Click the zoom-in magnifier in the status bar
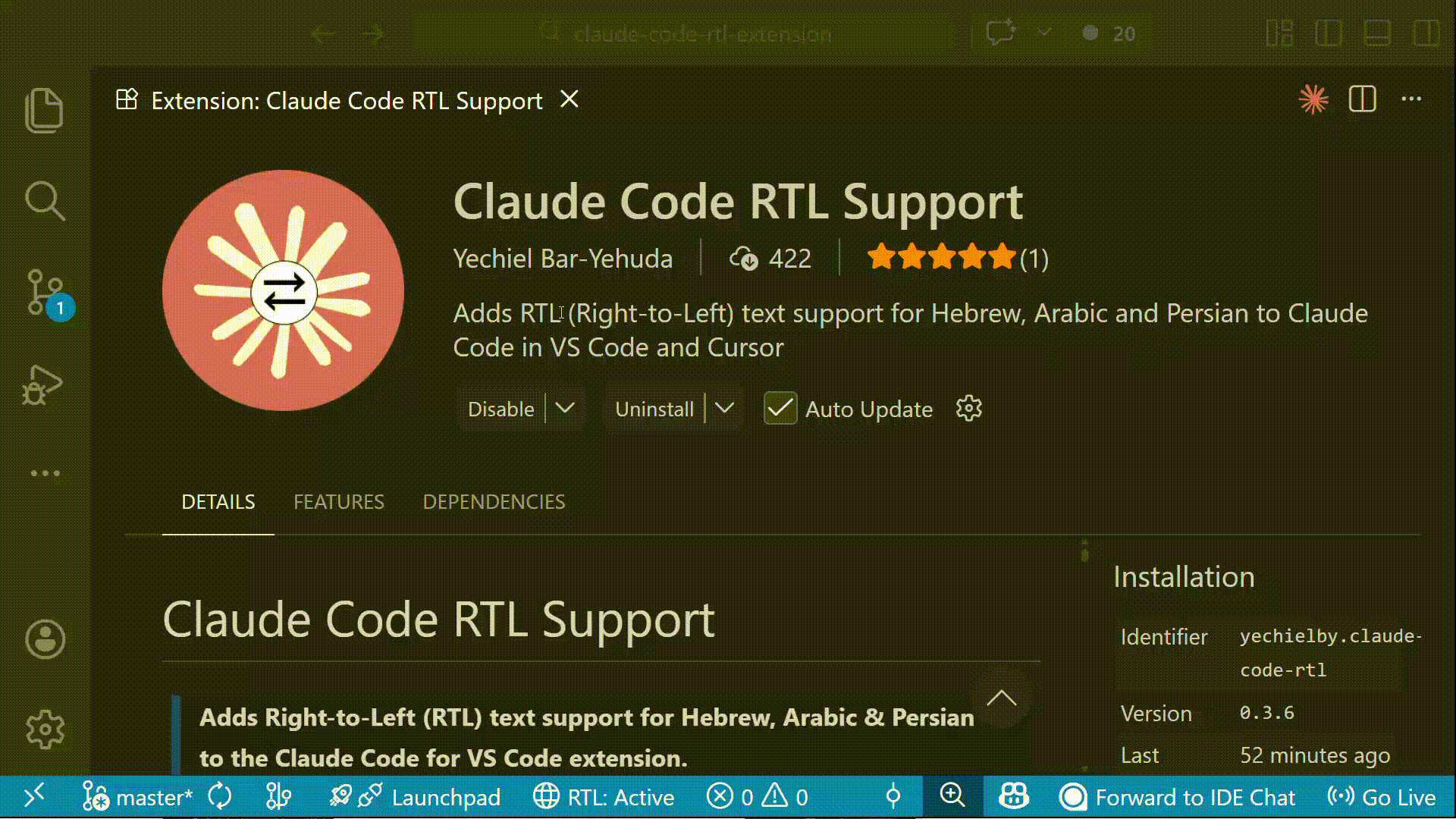Viewport: 1456px width, 819px height. pyautogui.click(x=952, y=796)
